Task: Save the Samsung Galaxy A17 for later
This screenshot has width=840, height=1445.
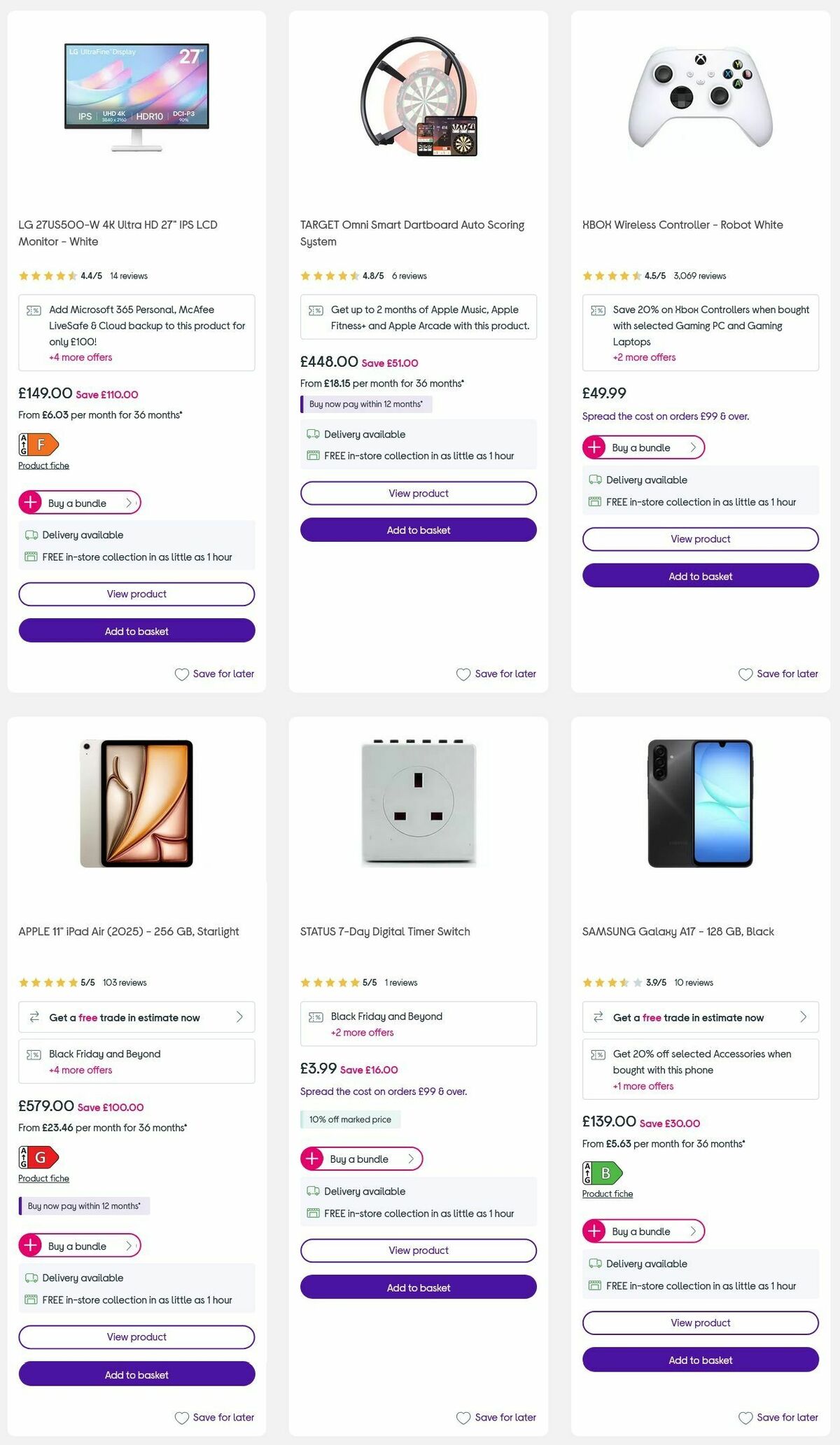Action: tap(779, 1417)
